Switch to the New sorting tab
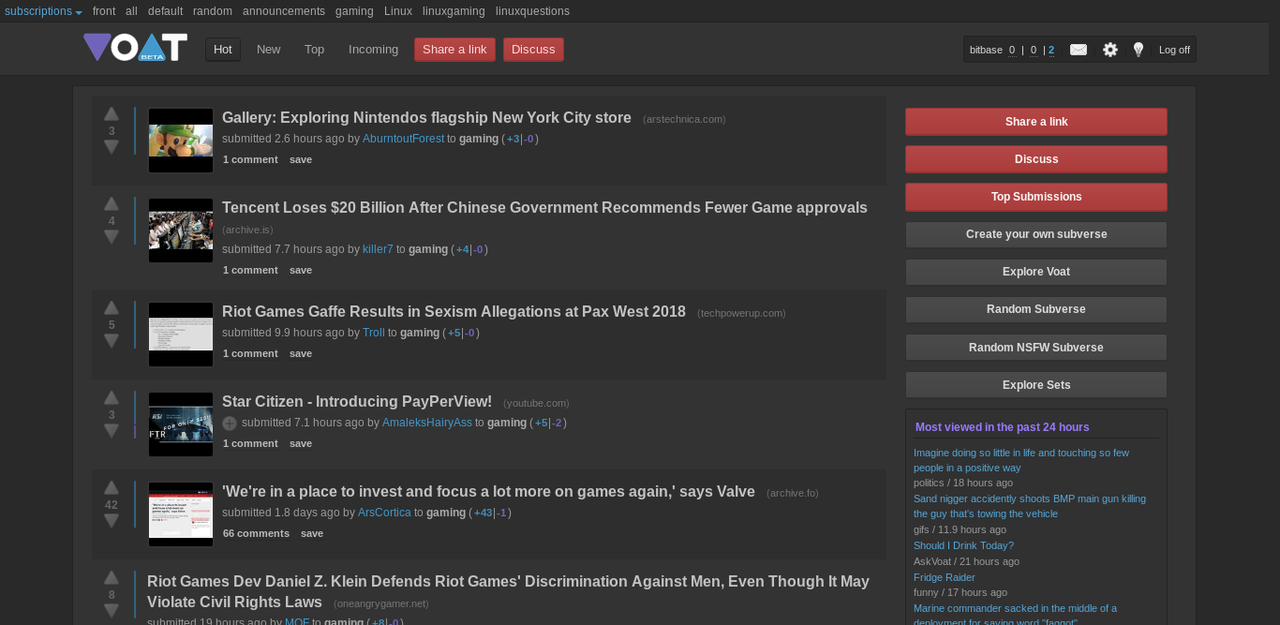Image resolution: width=1280 pixels, height=625 pixels. (268, 48)
